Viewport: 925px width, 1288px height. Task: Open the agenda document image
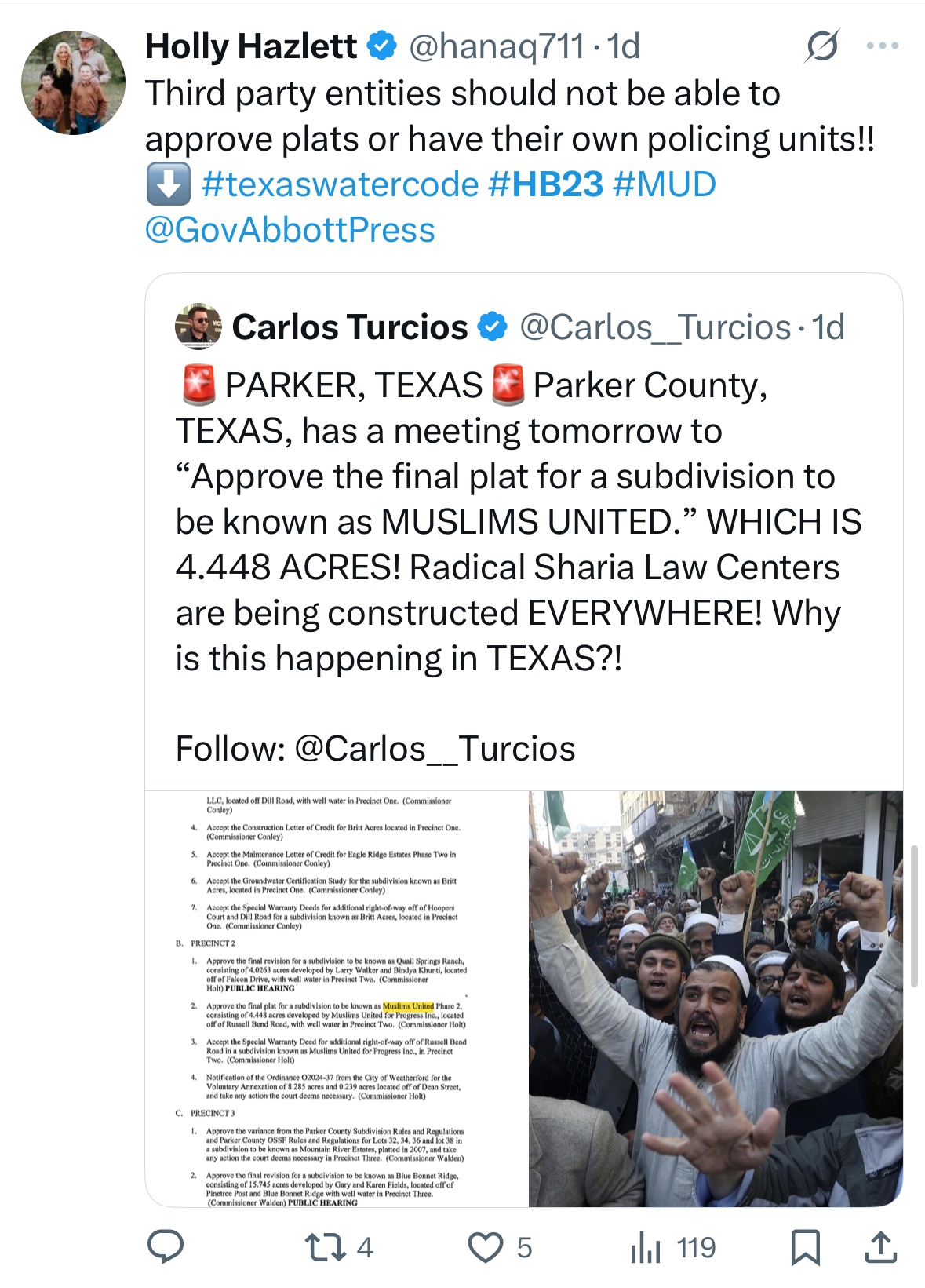coord(337,998)
